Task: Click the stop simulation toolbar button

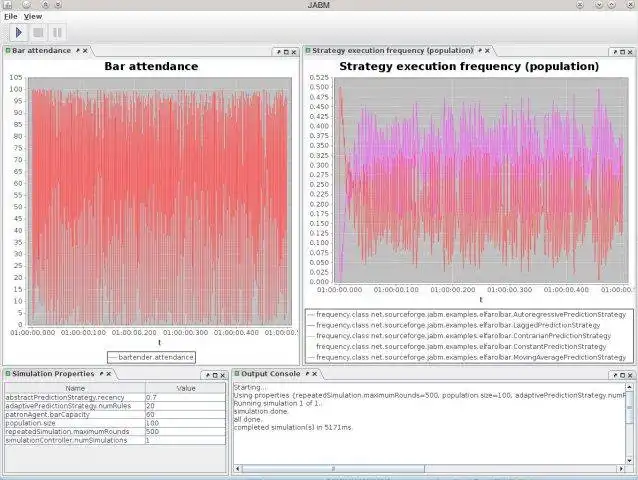Action: 38,33
